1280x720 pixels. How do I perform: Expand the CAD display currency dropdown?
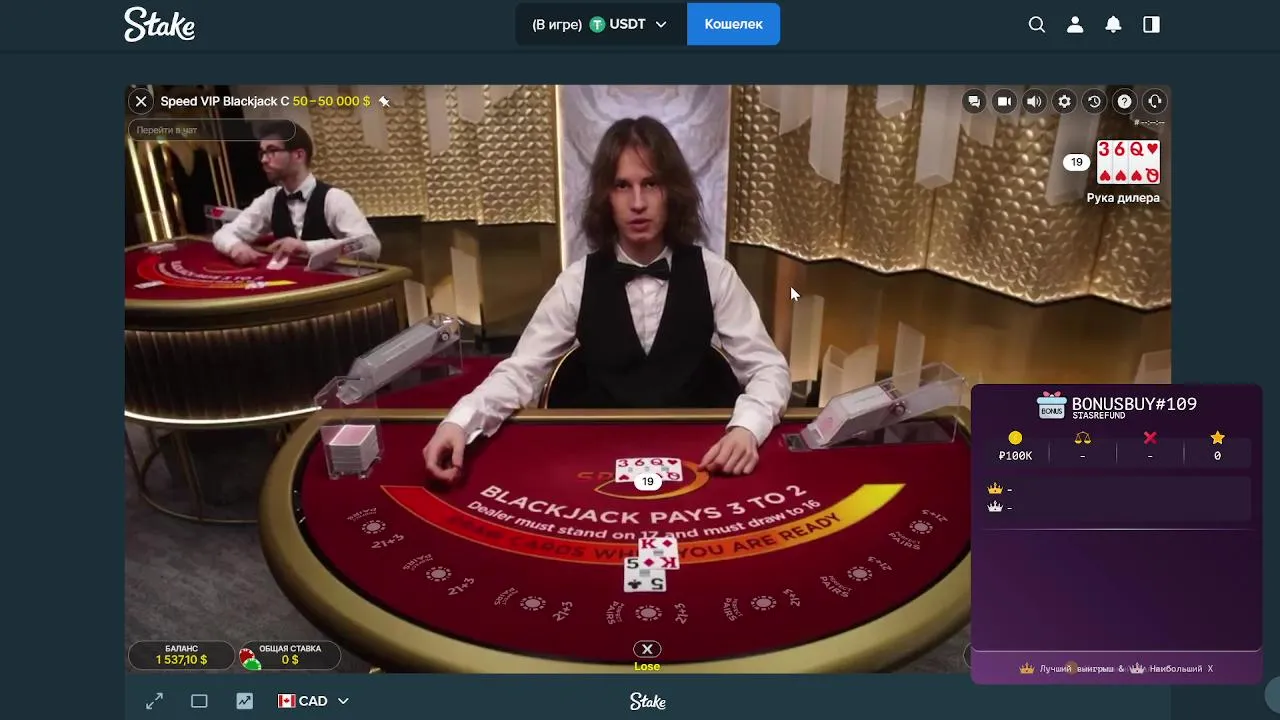pyautogui.click(x=313, y=701)
